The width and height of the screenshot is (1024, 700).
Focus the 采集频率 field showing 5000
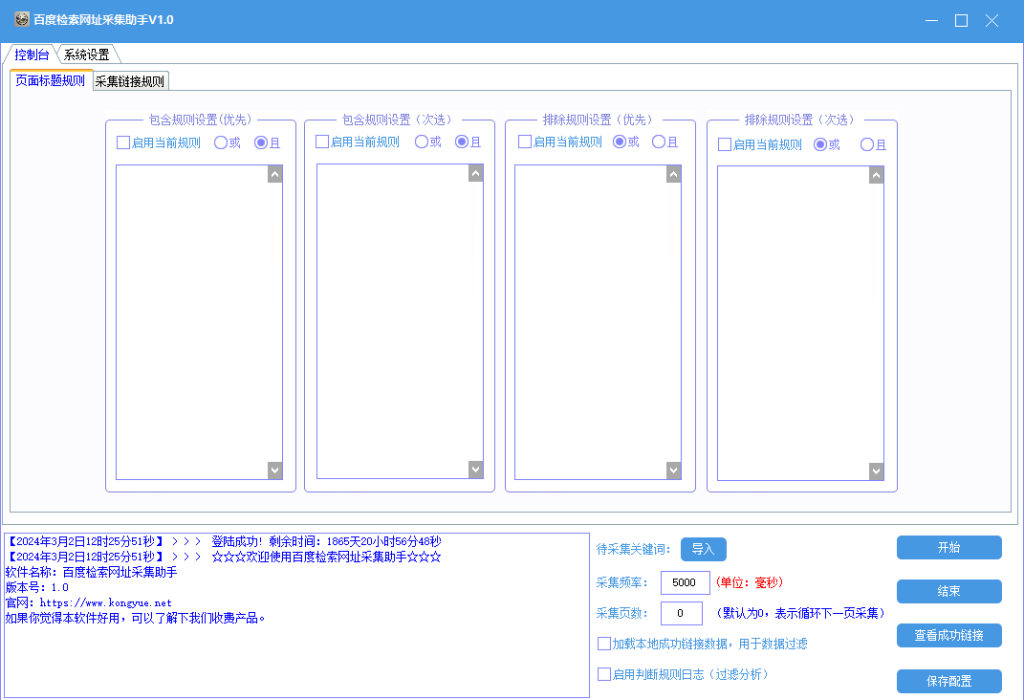(x=685, y=582)
